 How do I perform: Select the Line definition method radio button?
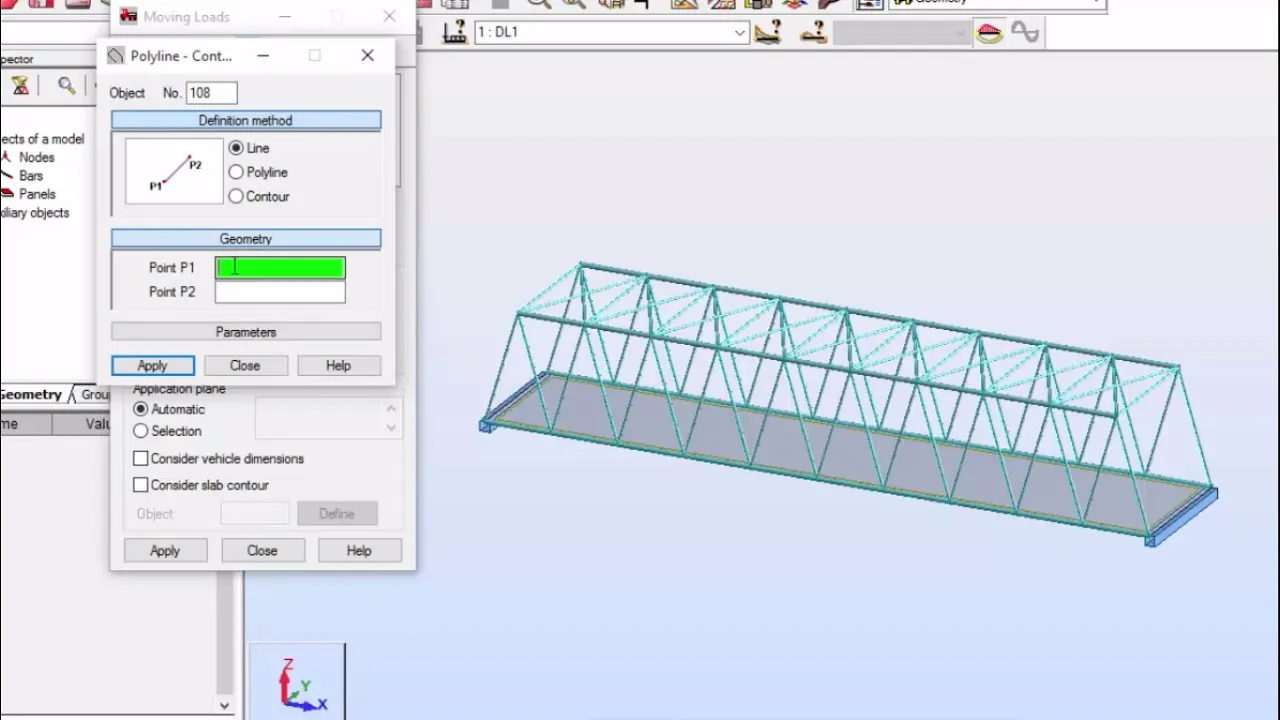[236, 148]
